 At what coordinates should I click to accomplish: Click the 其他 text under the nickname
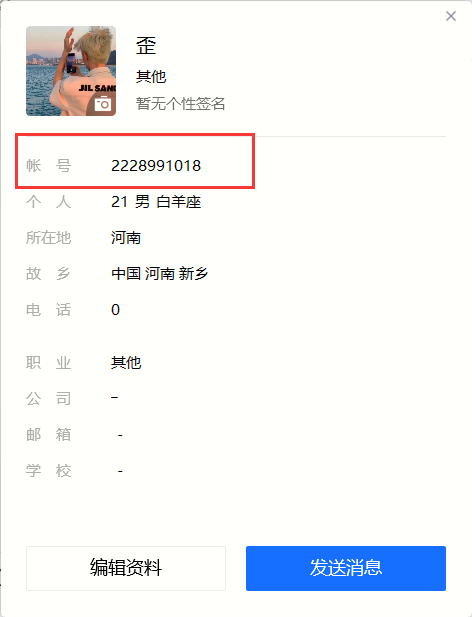pos(151,76)
